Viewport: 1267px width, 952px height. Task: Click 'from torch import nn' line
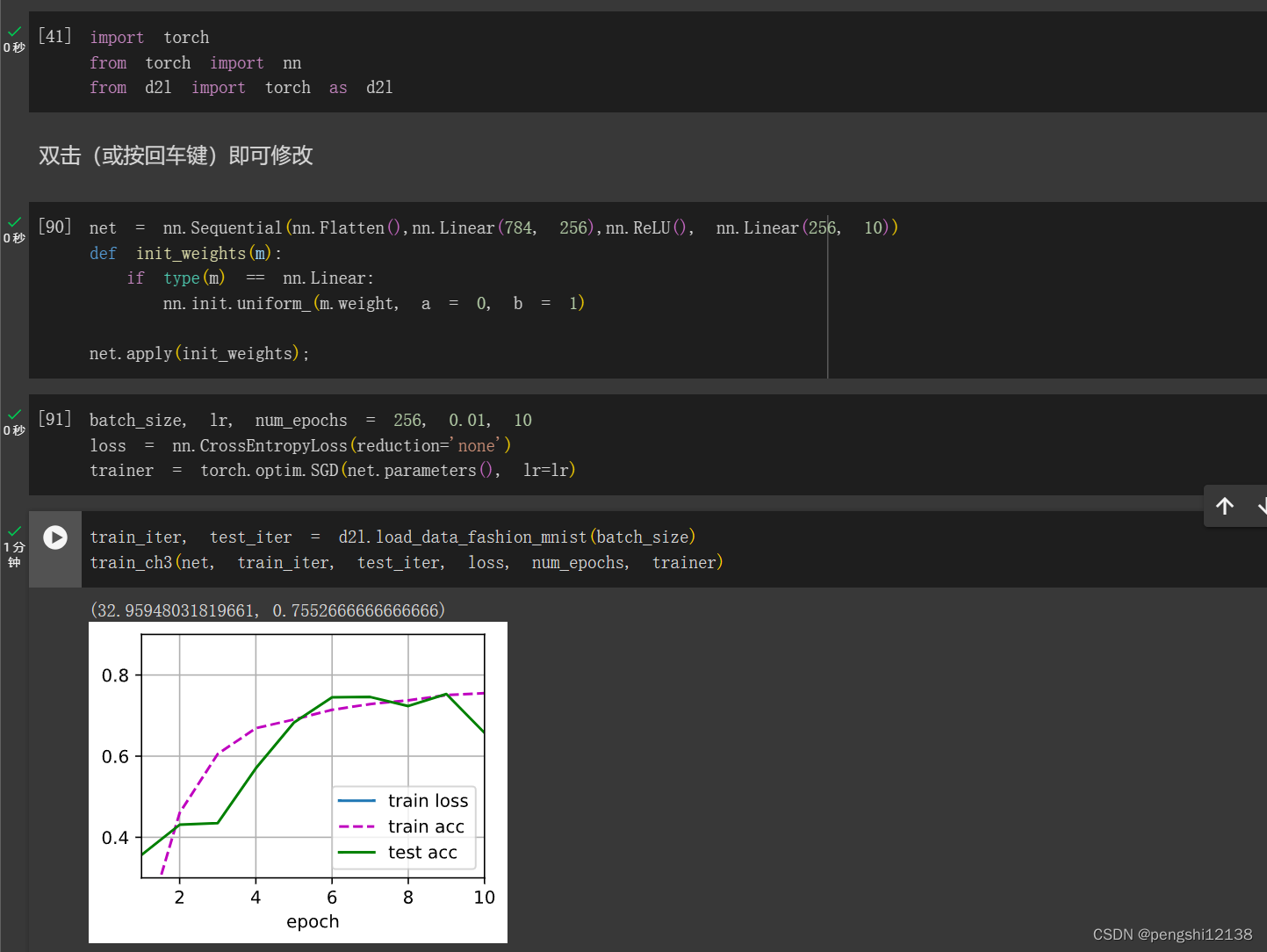pos(195,63)
